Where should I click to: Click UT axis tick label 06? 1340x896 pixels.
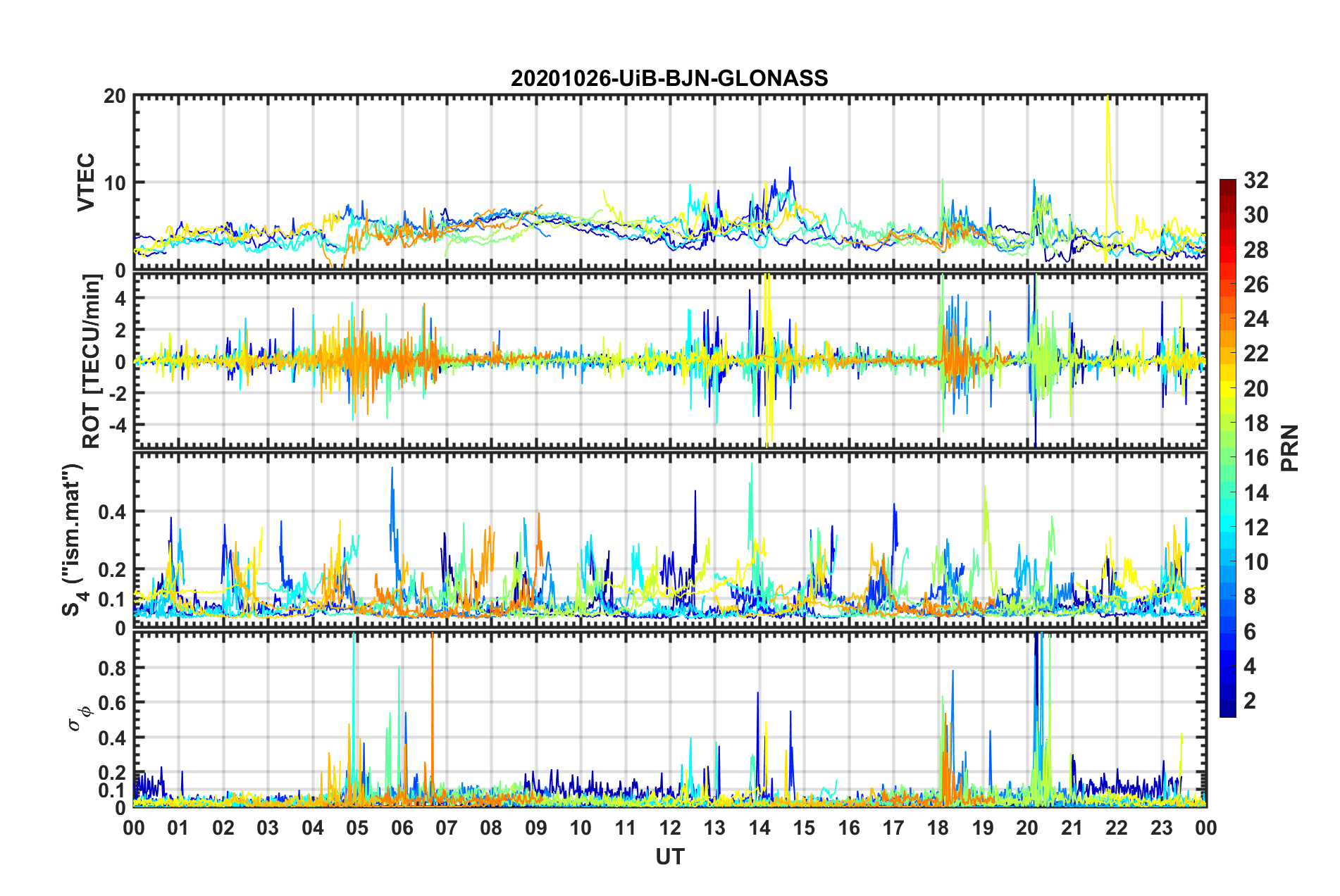(402, 828)
